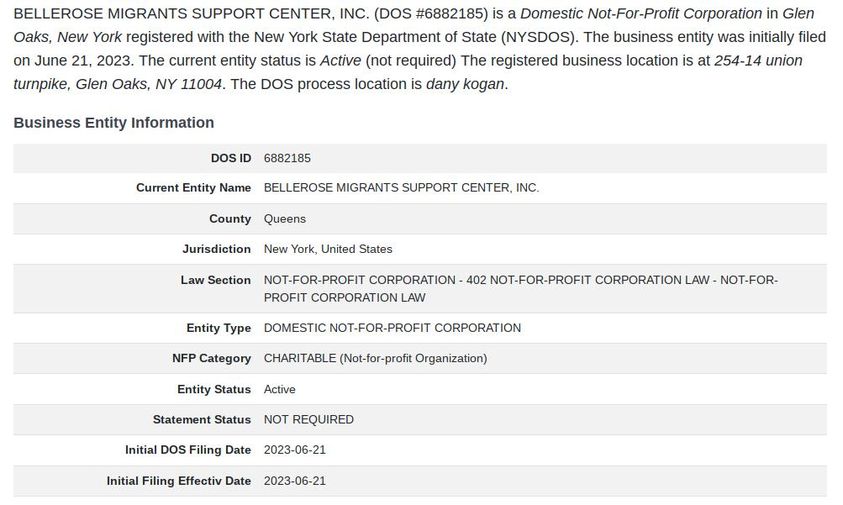The height and width of the screenshot is (505, 843).
Task: Click the BELLEROSE MIGRANTS SUPPORT CENTER name value
Action: [x=401, y=188]
